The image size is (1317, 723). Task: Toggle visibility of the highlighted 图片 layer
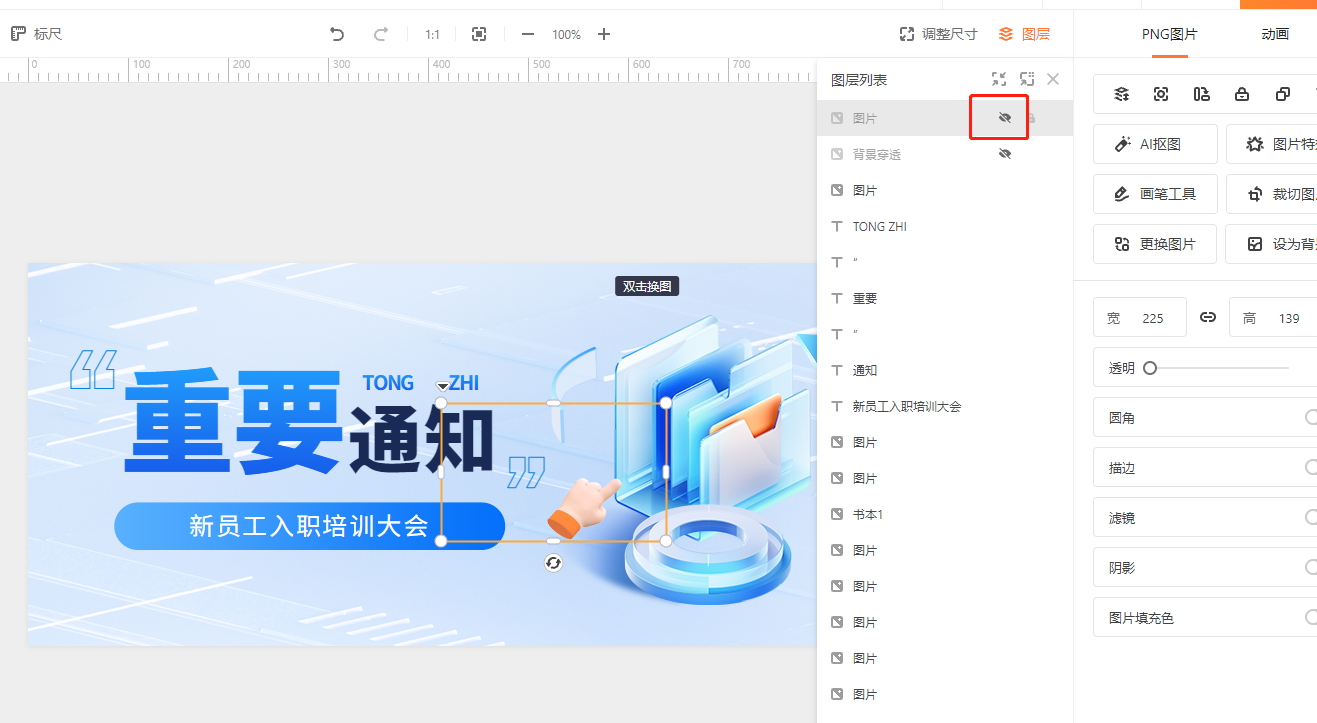[1005, 118]
